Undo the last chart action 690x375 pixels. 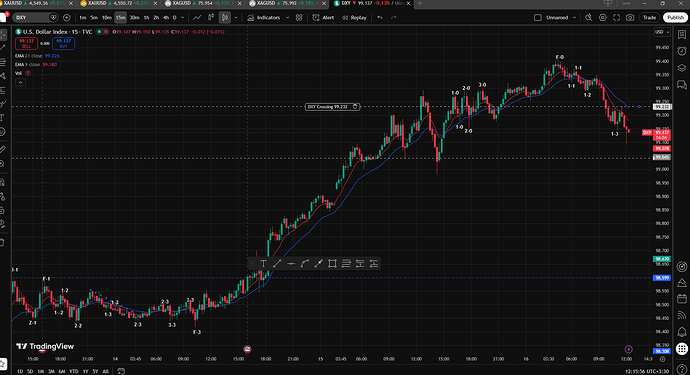tap(380, 18)
